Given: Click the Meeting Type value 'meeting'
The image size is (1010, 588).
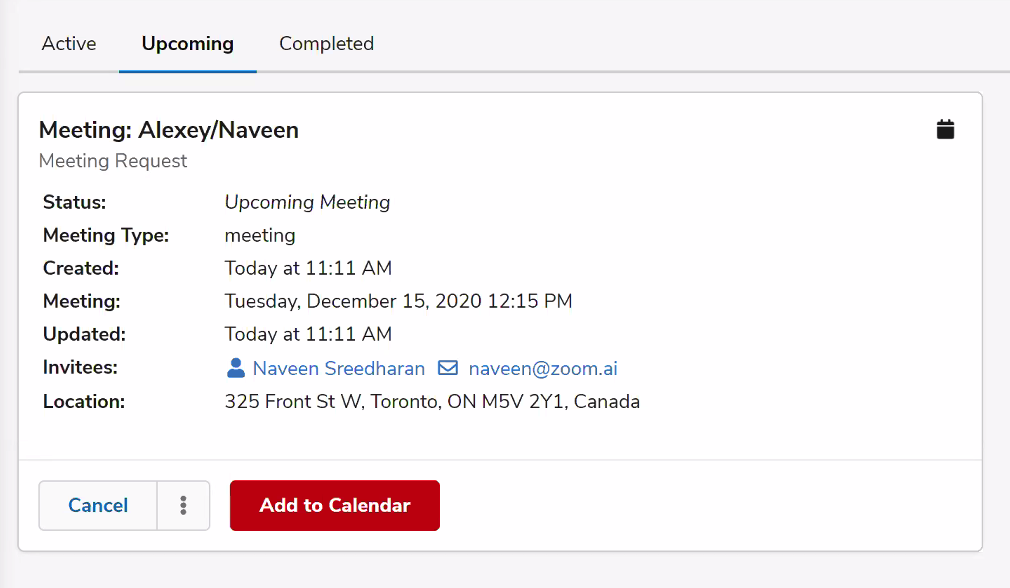Looking at the screenshot, I should coord(260,236).
